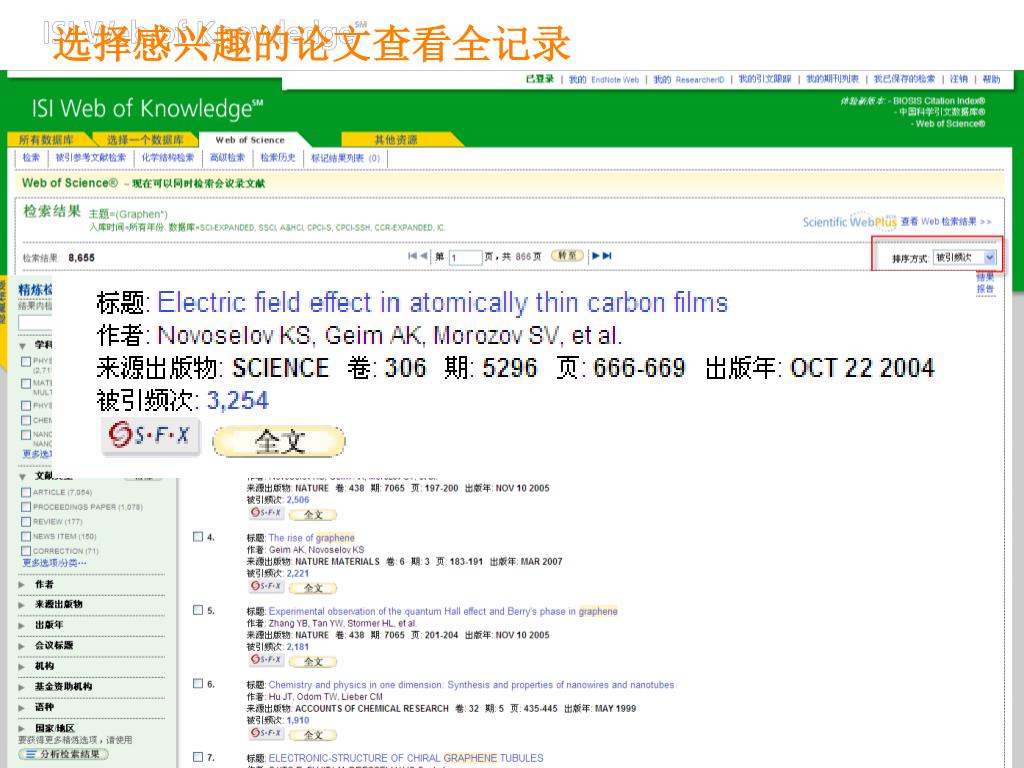The width and height of the screenshot is (1024, 768).
Task: Click the last-page arrow in pagination
Action: pyautogui.click(x=607, y=256)
